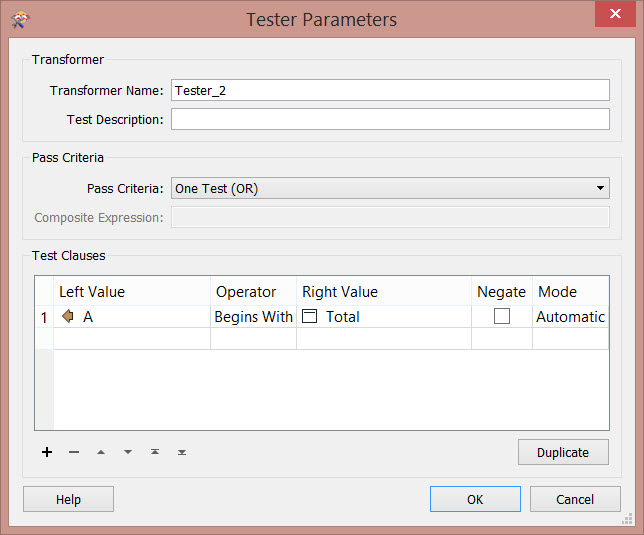Screen dimensions: 644x535
Task: Move selected clause down one row
Action: 128,452
